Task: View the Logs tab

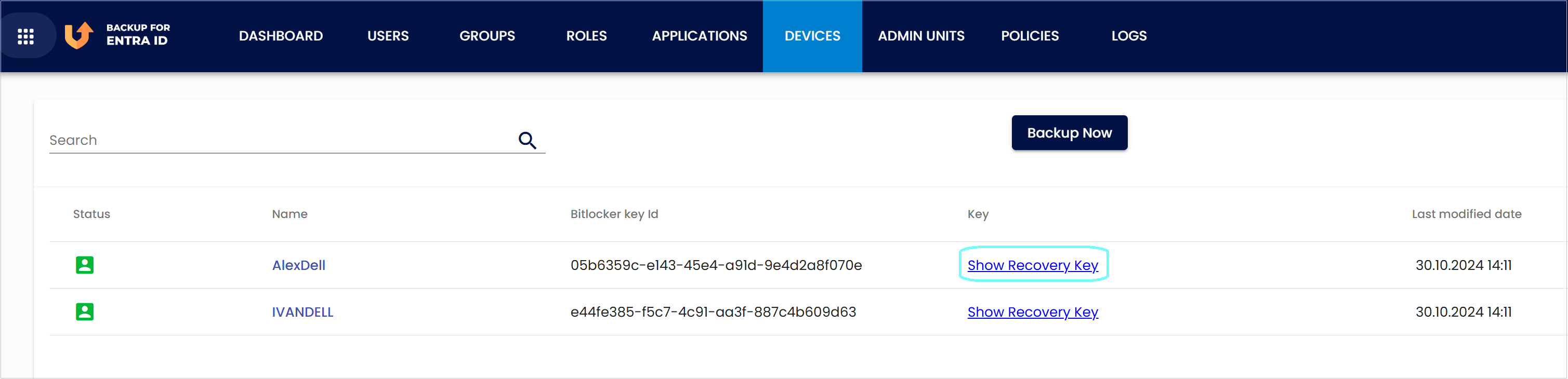Action: (x=1128, y=36)
